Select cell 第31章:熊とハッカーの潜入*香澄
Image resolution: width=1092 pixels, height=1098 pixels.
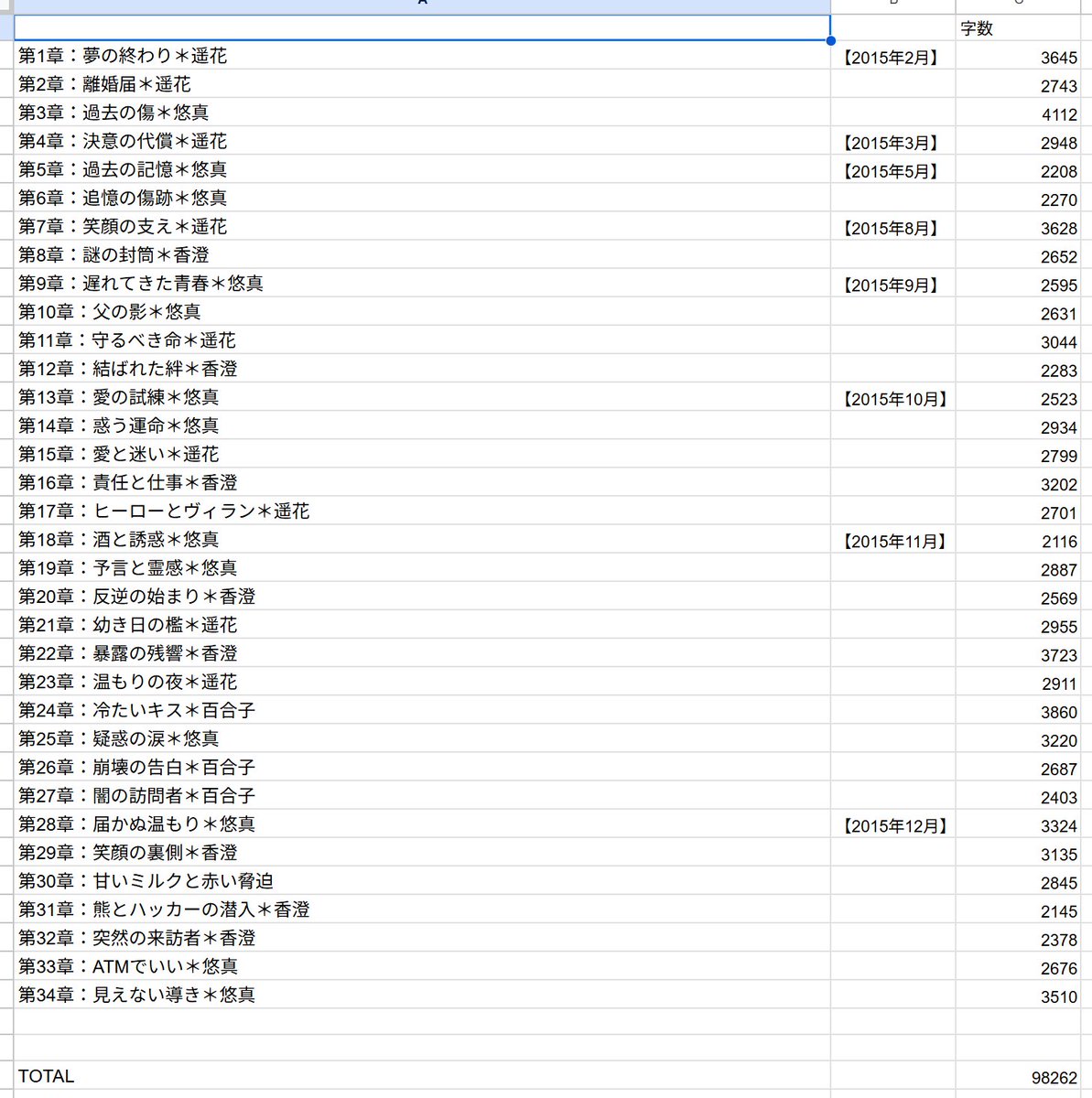(422, 909)
